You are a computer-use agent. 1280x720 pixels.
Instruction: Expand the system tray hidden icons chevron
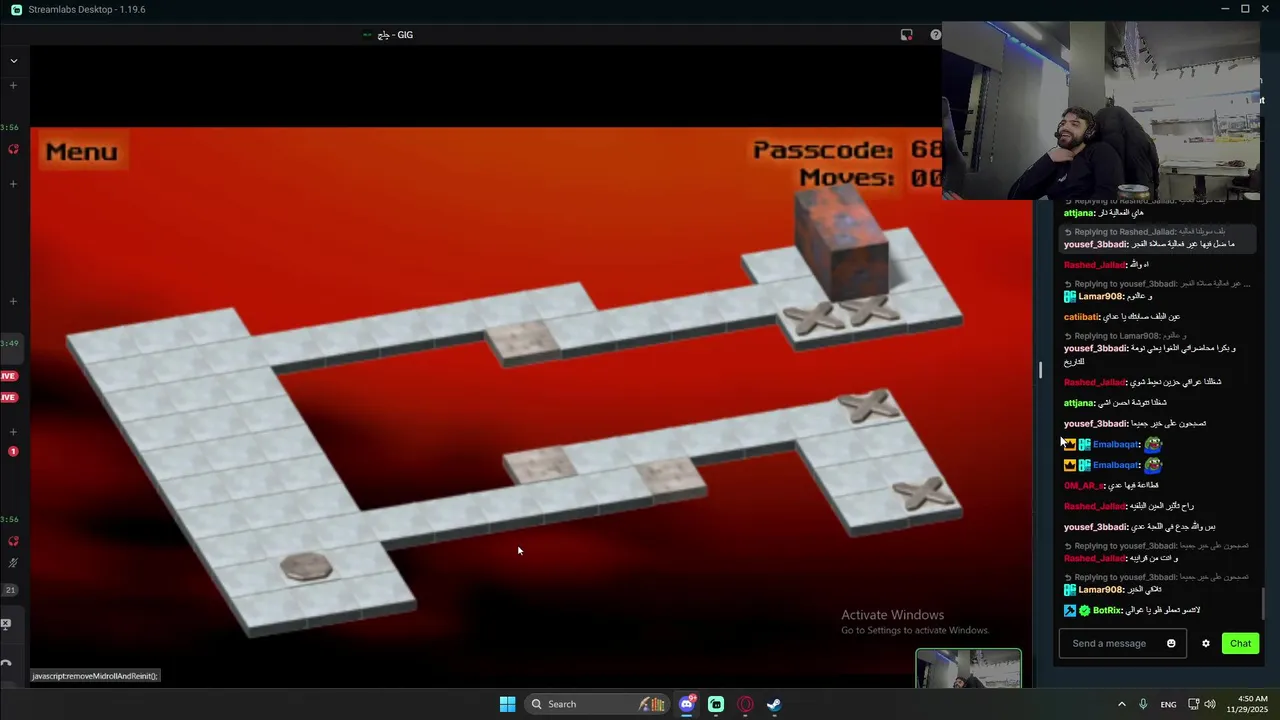pyautogui.click(x=1121, y=704)
